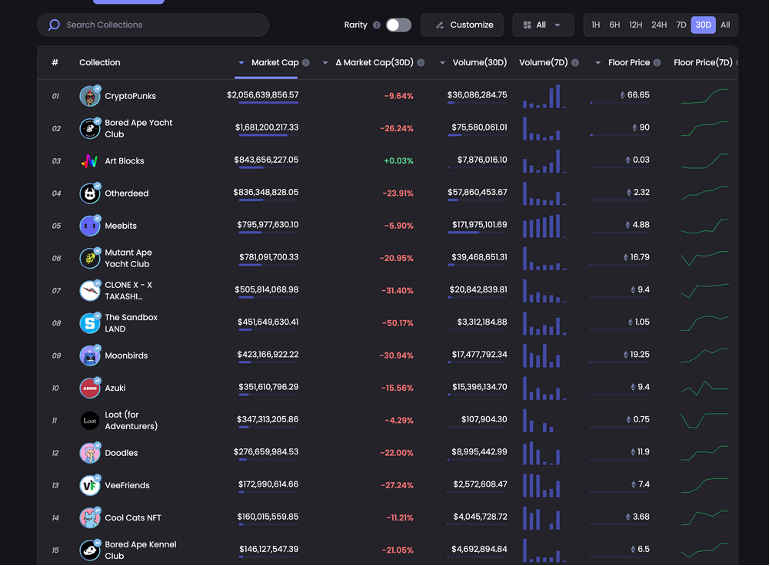Click the Collection column header

100,62
